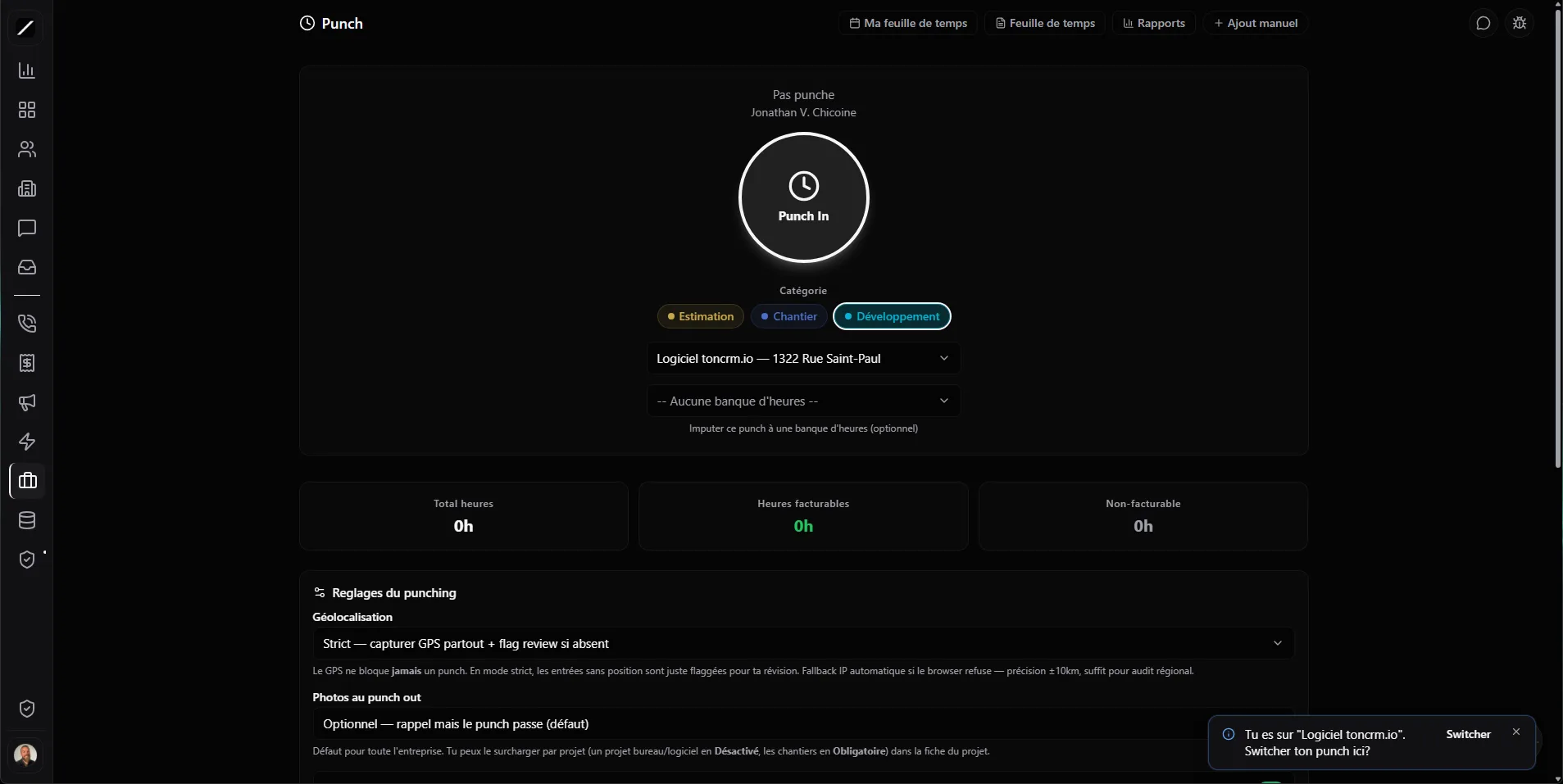Click the Catégorie label
1563x784 pixels.
click(x=803, y=291)
